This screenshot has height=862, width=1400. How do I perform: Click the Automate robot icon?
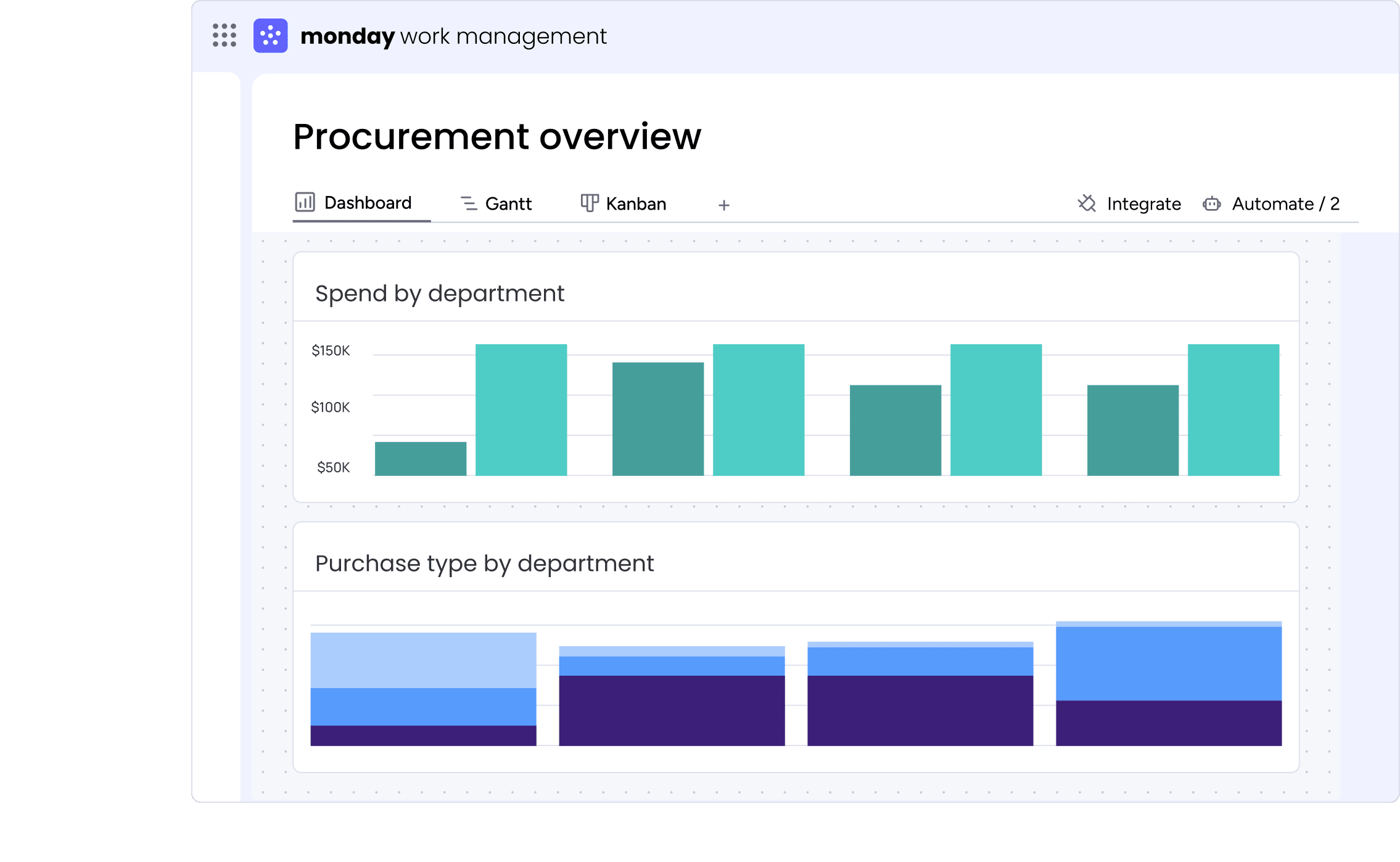tap(1211, 203)
